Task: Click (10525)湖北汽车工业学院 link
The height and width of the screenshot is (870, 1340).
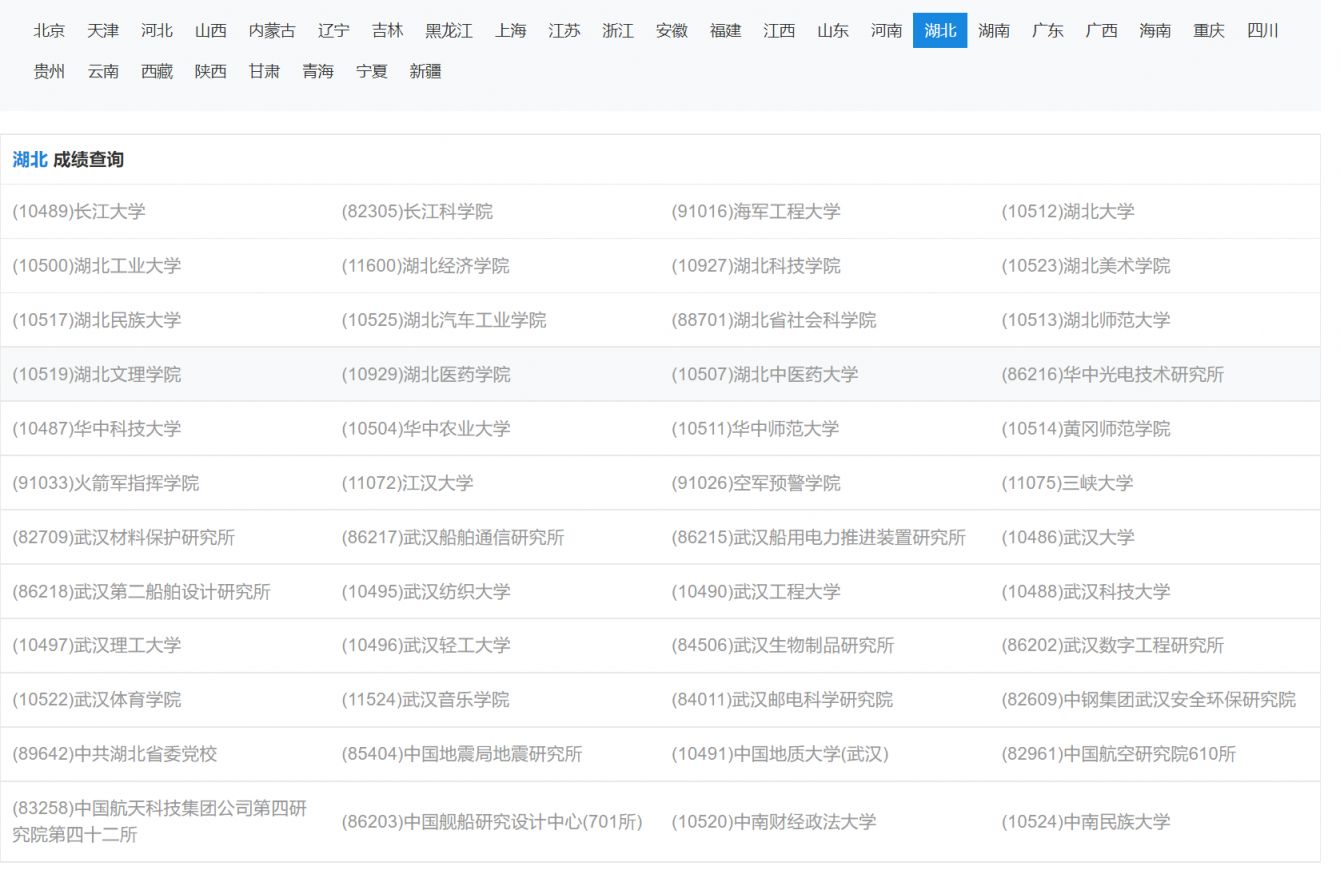Action: pos(444,320)
